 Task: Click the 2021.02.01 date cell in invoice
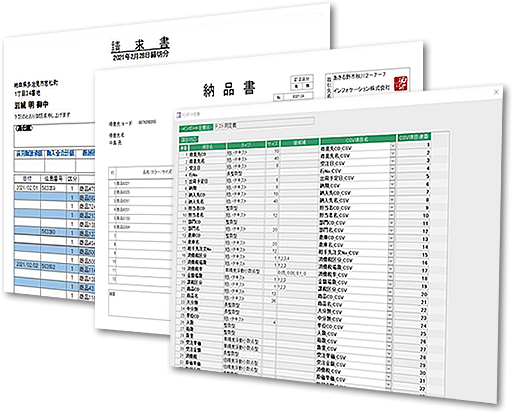tap(27, 188)
